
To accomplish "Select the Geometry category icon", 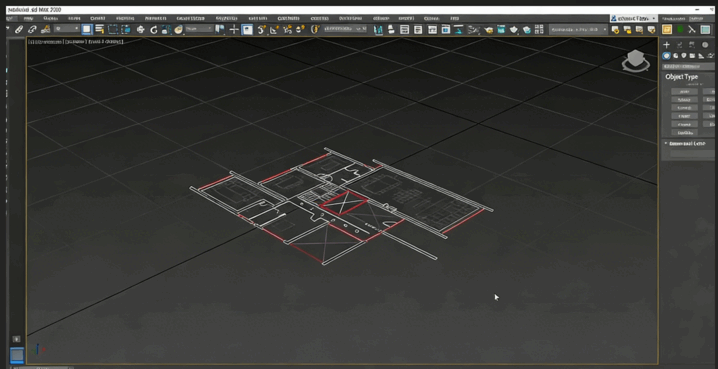I will click(667, 56).
